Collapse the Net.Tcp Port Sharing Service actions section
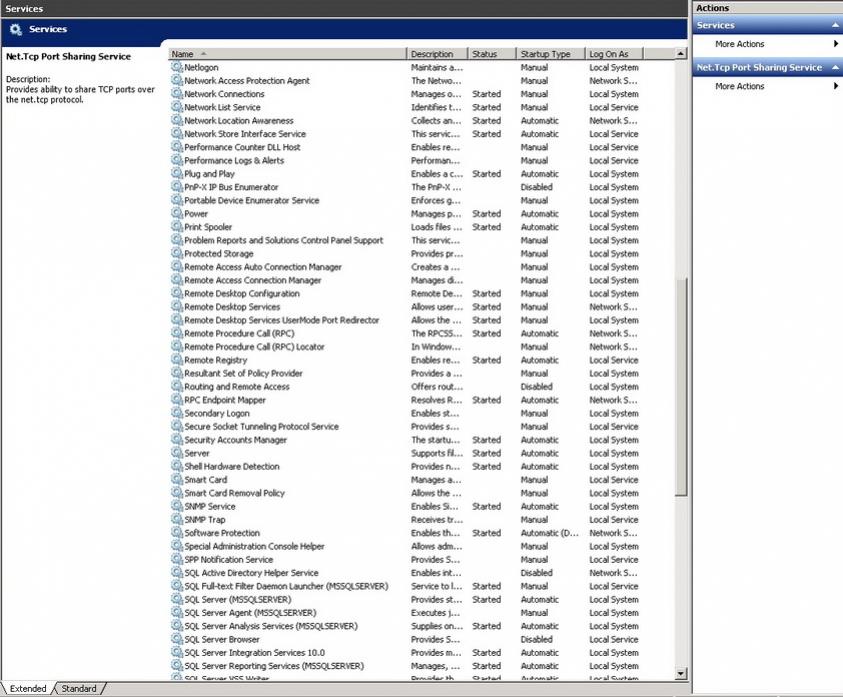843x697 pixels. pyautogui.click(x=835, y=67)
